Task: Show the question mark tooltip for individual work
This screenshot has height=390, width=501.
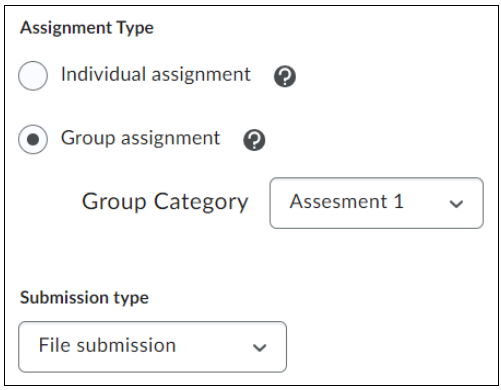Action: [285, 76]
